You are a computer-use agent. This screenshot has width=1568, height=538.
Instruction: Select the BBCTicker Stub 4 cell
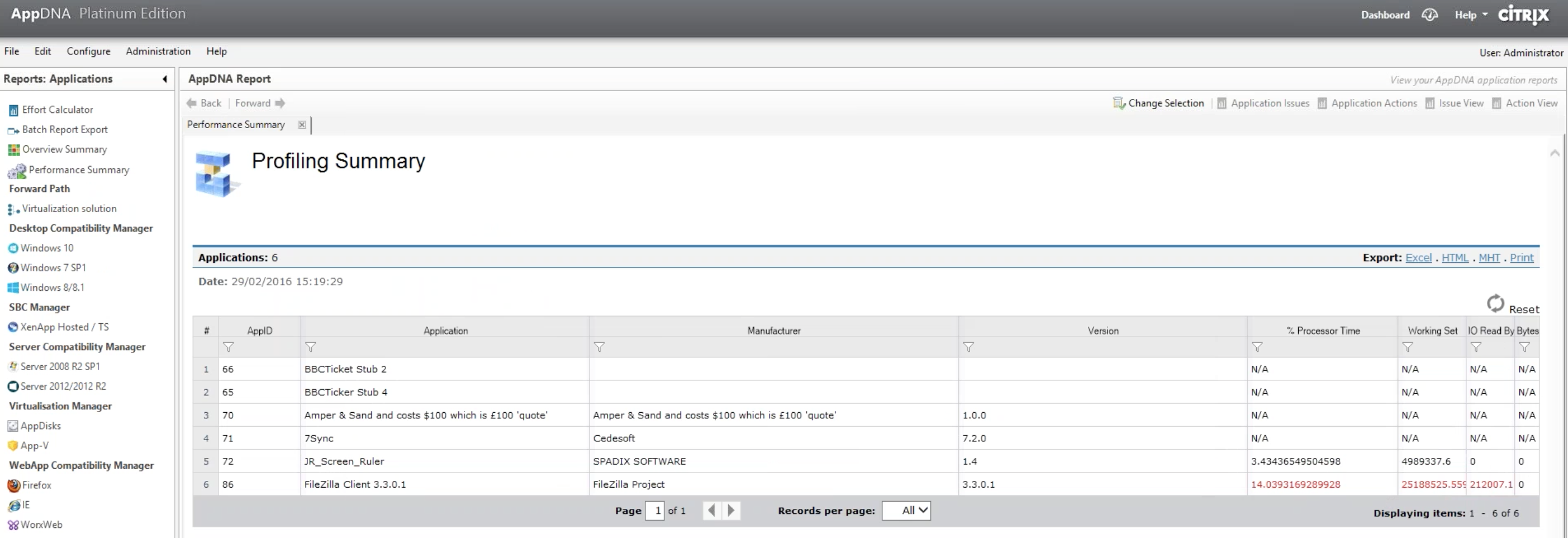(x=444, y=393)
